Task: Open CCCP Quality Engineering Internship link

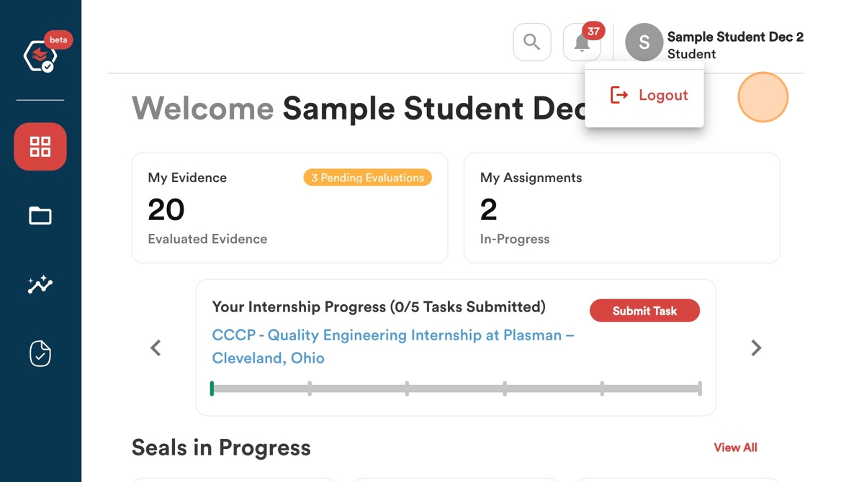Action: point(393,346)
